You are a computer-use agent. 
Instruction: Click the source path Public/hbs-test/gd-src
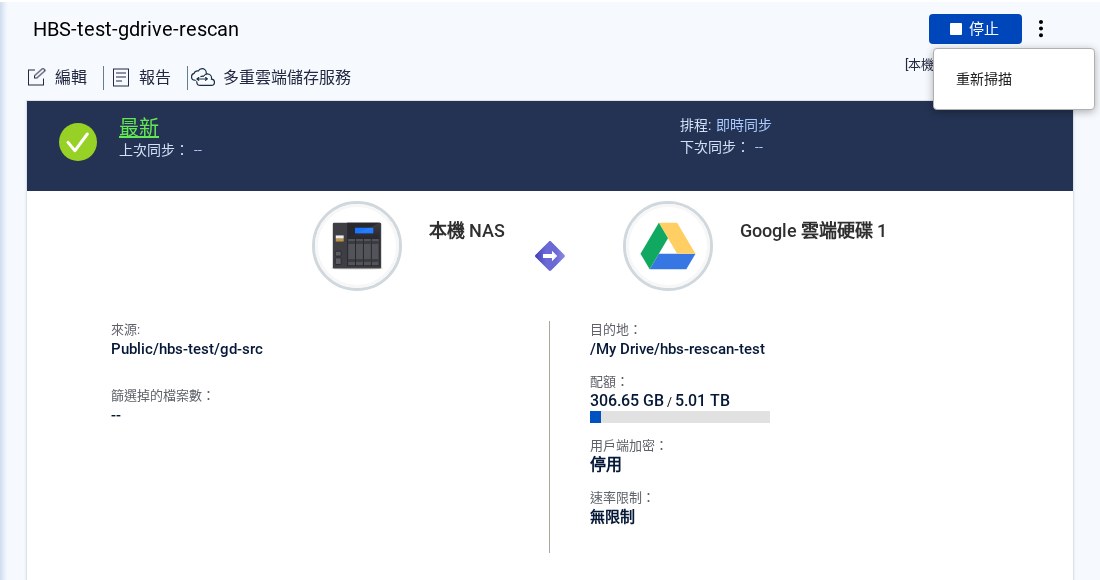(x=187, y=349)
